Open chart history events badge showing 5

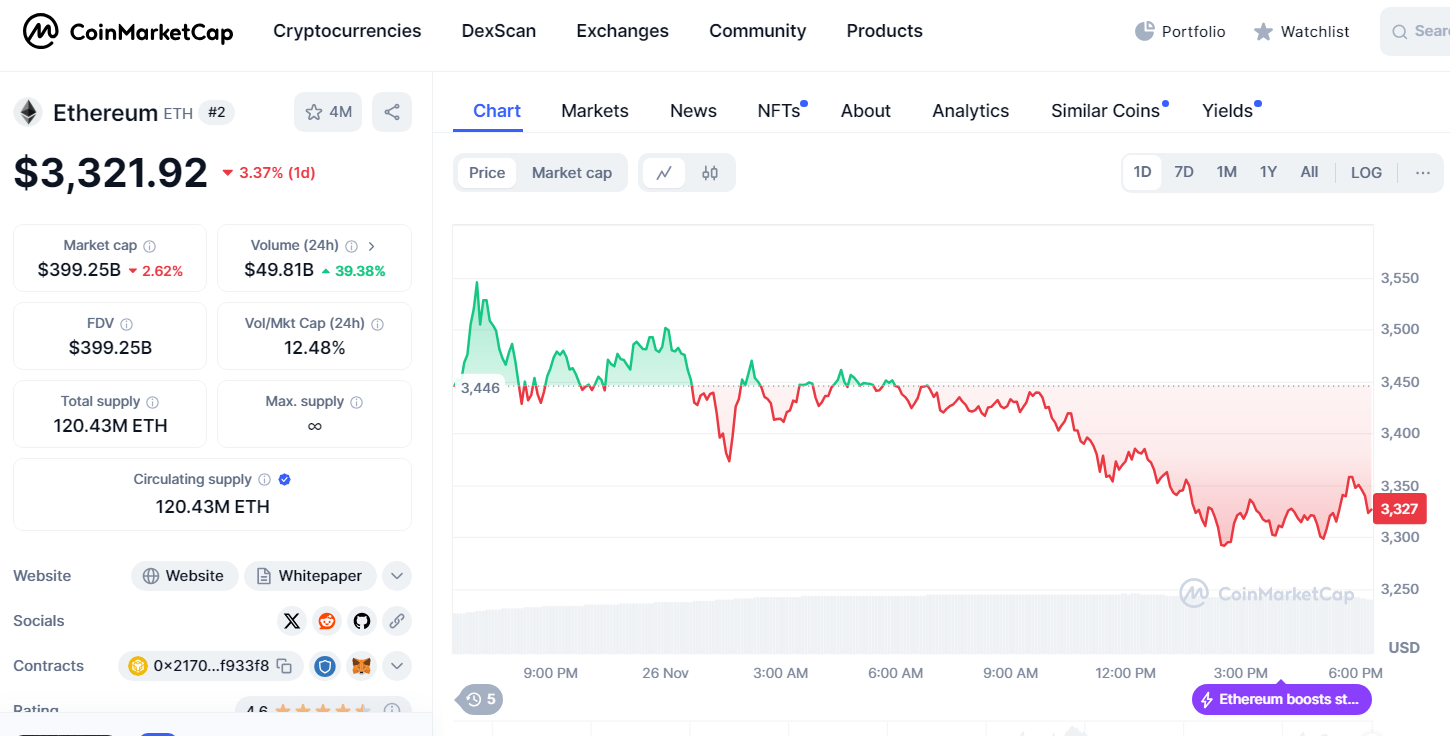click(481, 699)
